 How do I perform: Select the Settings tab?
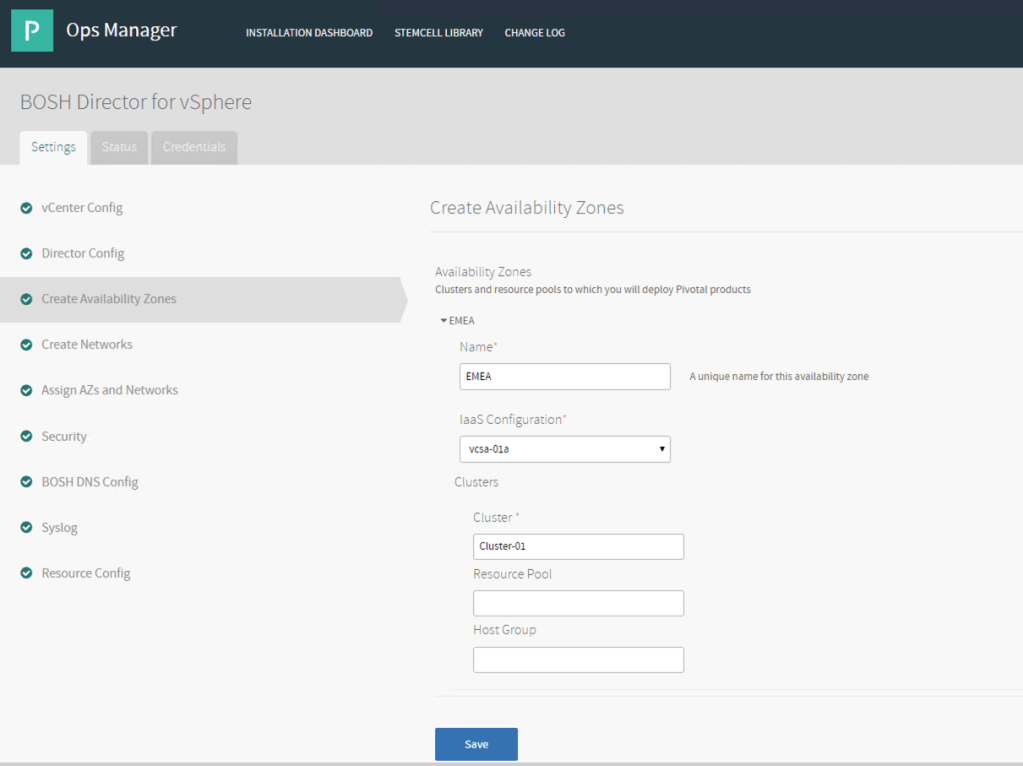pyautogui.click(x=53, y=147)
